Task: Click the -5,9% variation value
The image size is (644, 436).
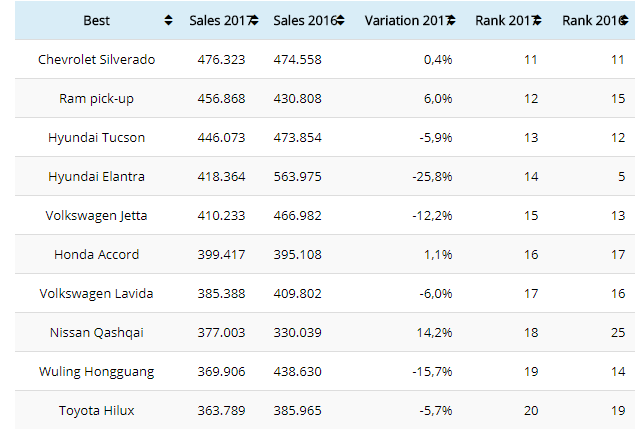Action: click(436, 138)
